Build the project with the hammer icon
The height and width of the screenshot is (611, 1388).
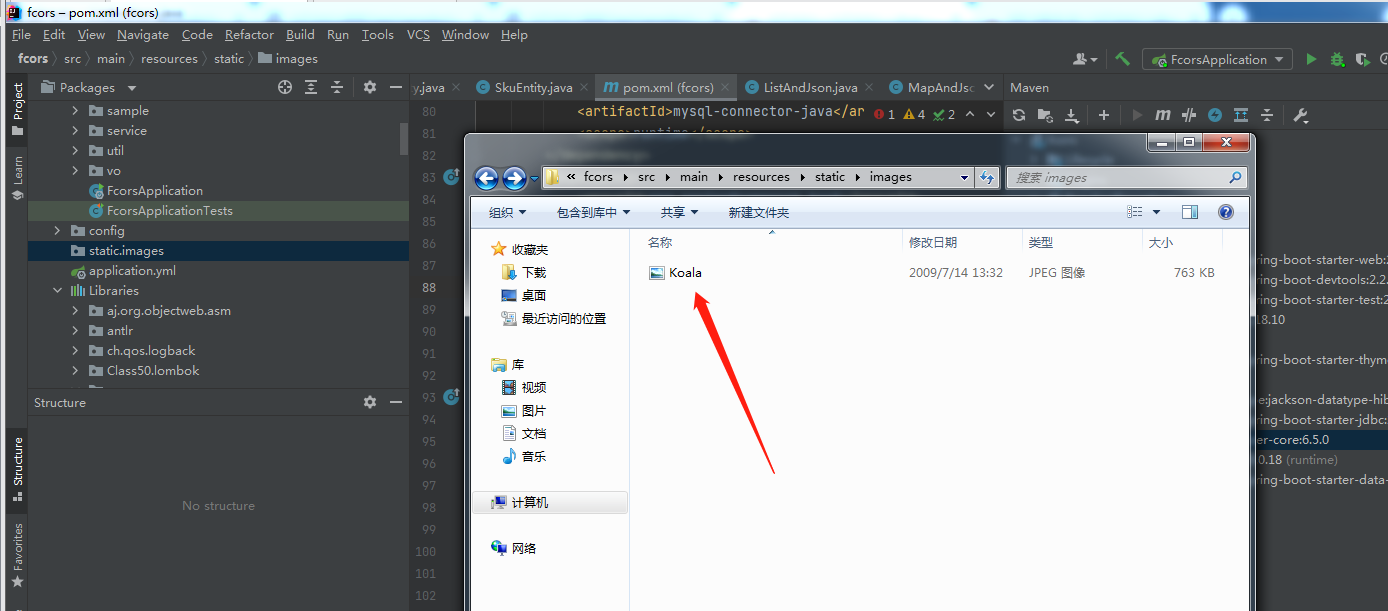click(x=1122, y=59)
